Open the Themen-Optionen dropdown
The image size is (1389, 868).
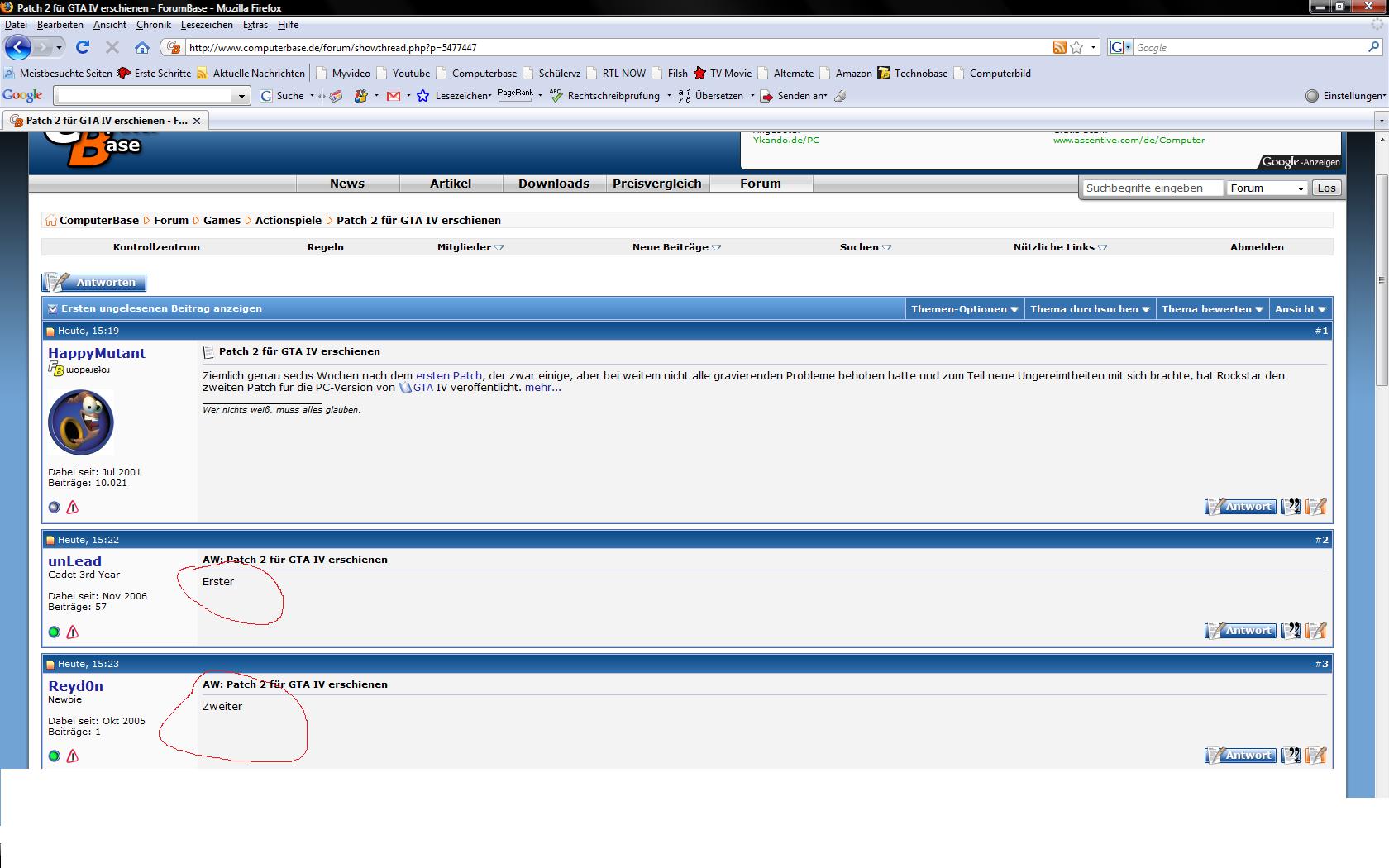(964, 309)
